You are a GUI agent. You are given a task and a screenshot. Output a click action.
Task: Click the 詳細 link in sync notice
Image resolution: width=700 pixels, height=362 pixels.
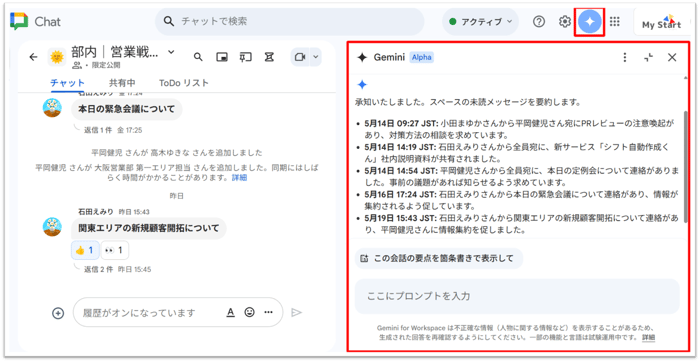point(239,178)
